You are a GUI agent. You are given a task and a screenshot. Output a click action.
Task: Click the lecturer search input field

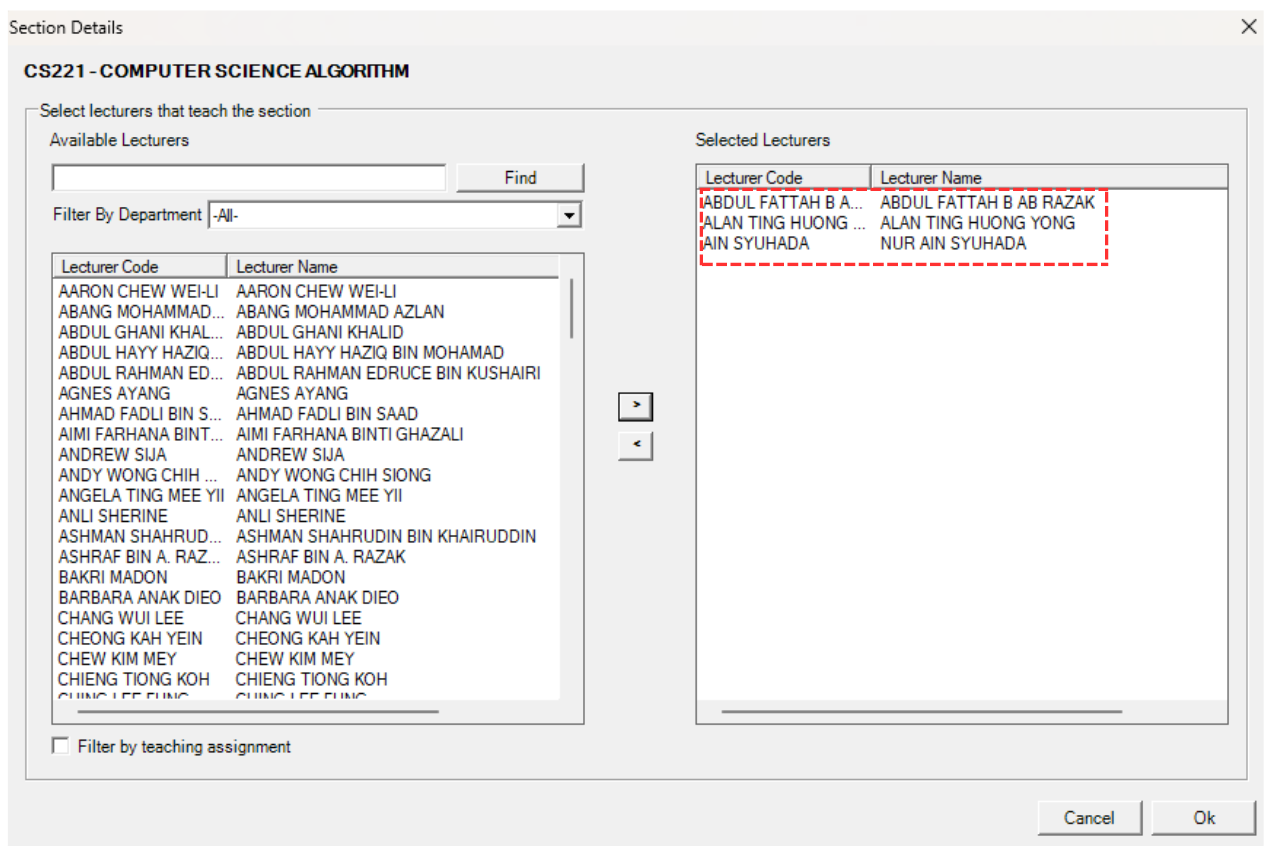point(249,178)
